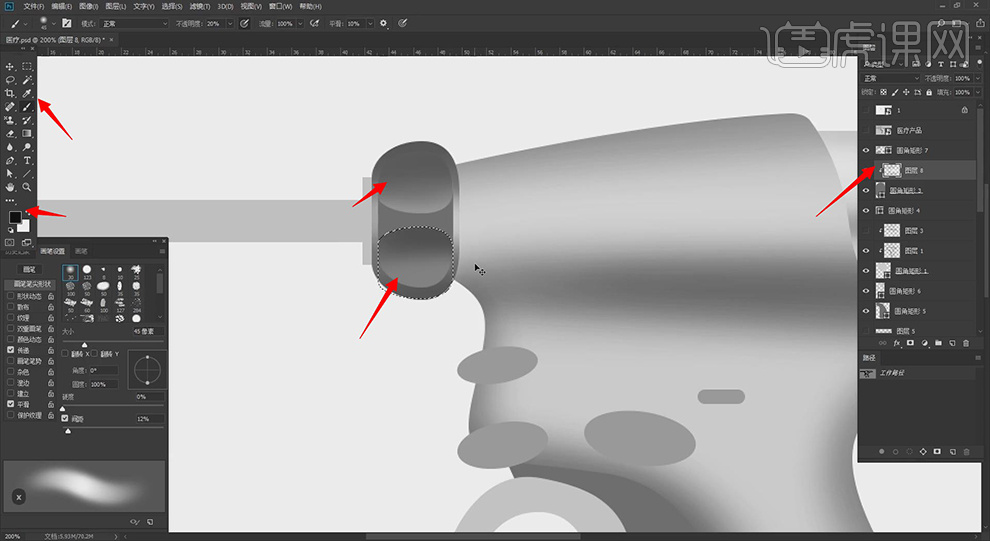
Task: Select the Gradient tool
Action: click(27, 134)
